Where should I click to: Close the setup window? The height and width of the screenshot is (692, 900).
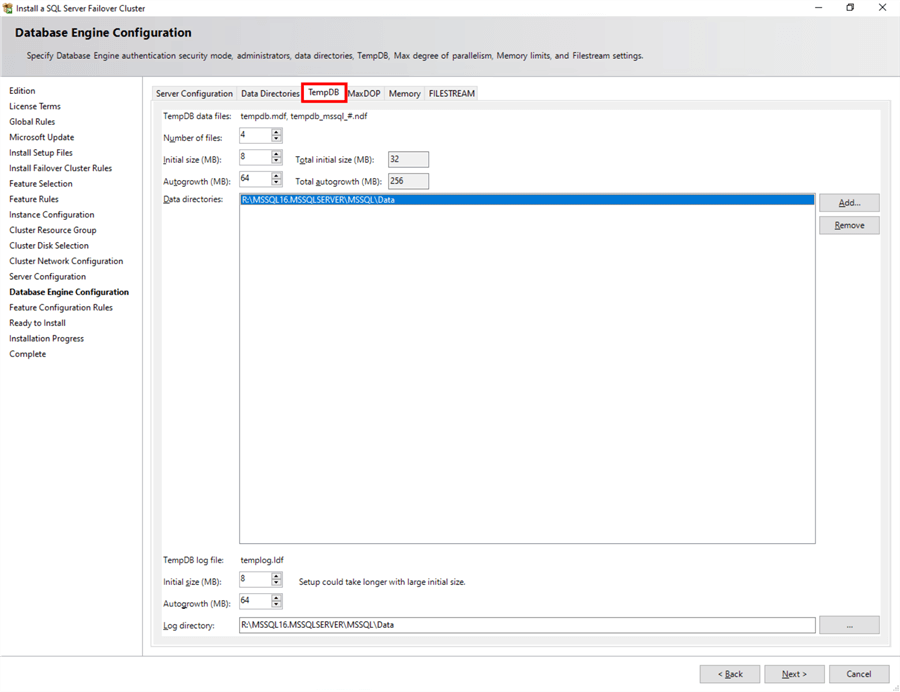click(x=883, y=7)
